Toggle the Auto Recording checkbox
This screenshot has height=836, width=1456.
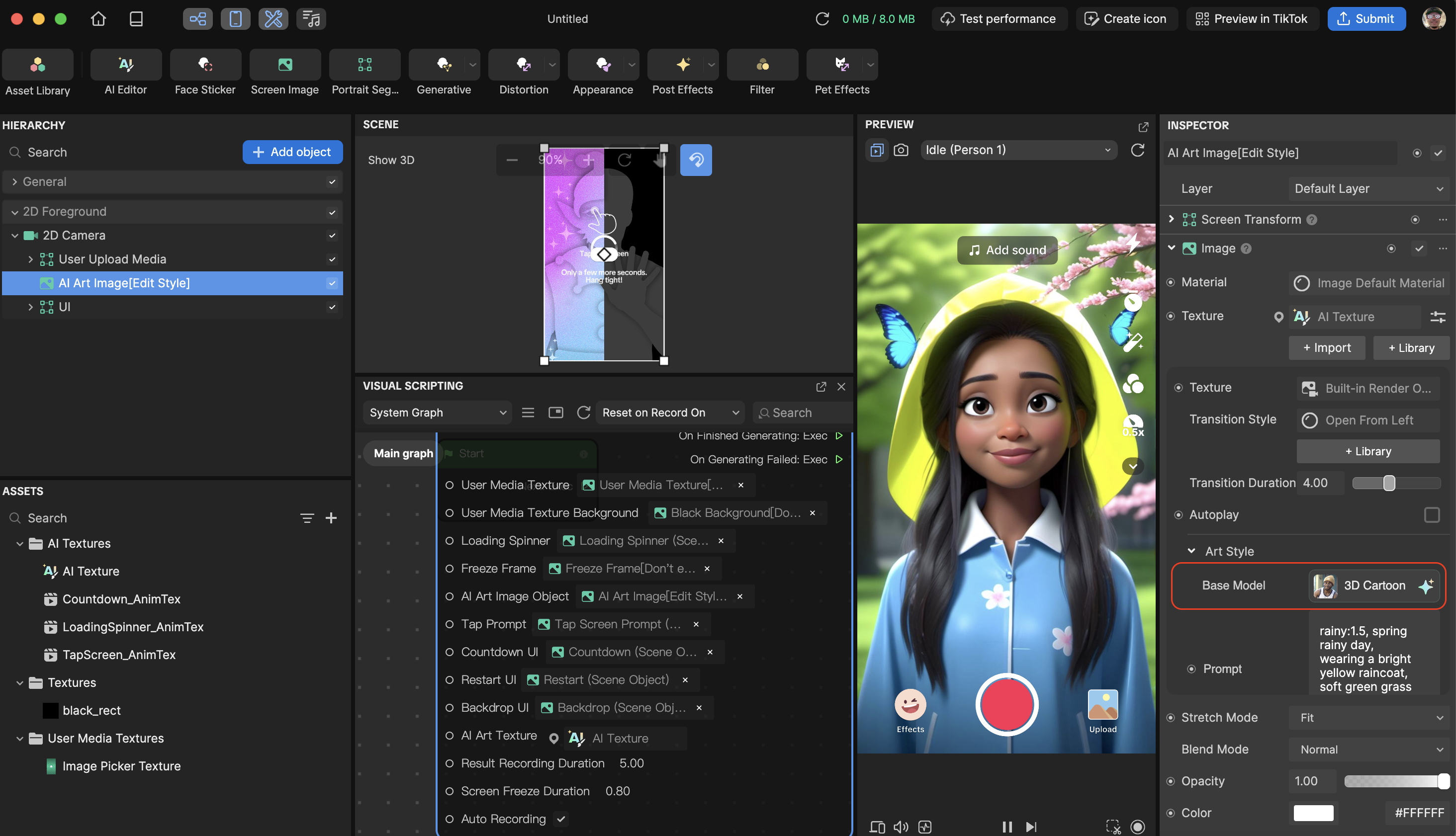click(x=561, y=819)
